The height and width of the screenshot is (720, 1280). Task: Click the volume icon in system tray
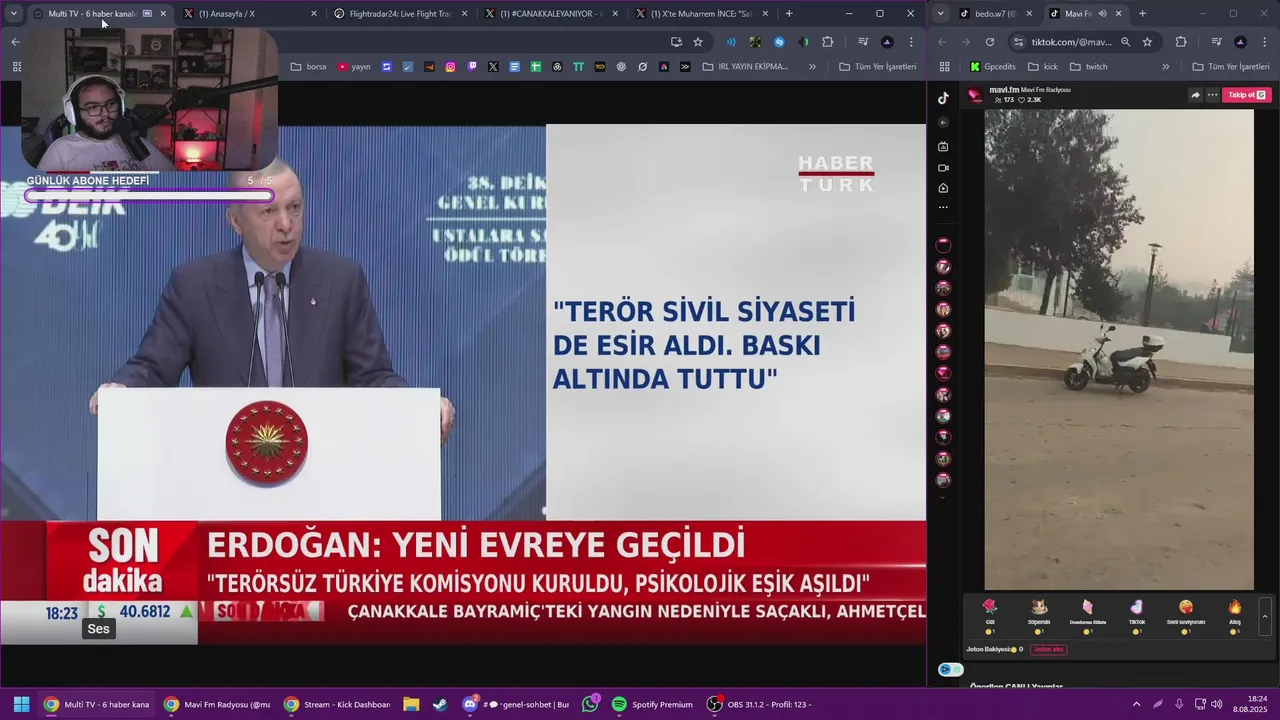1216,704
